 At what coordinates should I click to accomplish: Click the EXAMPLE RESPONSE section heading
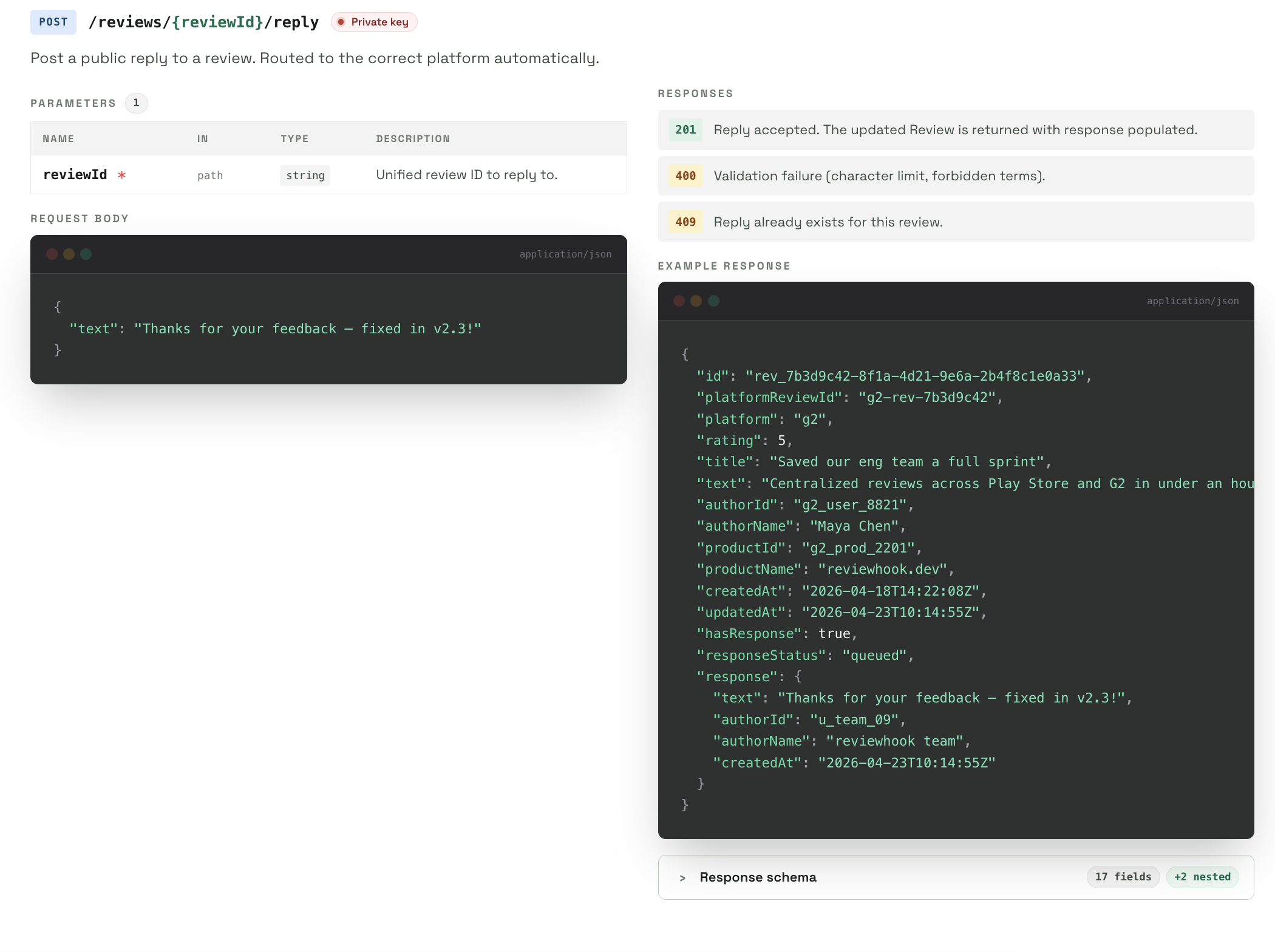724,266
